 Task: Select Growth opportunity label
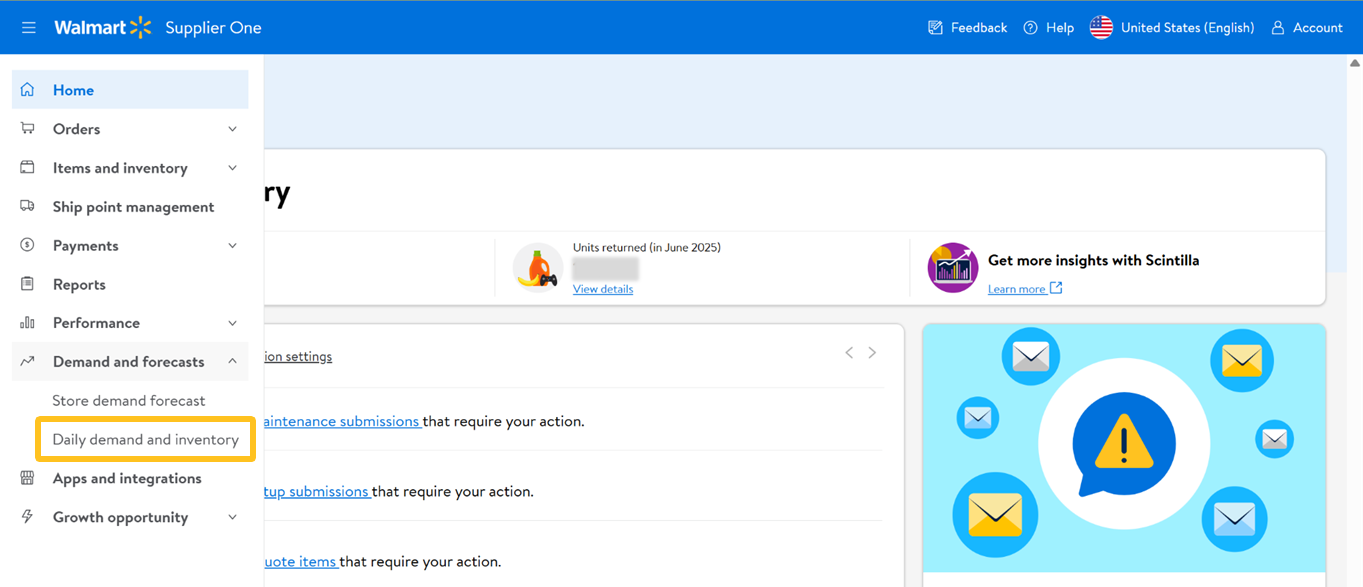click(120, 517)
